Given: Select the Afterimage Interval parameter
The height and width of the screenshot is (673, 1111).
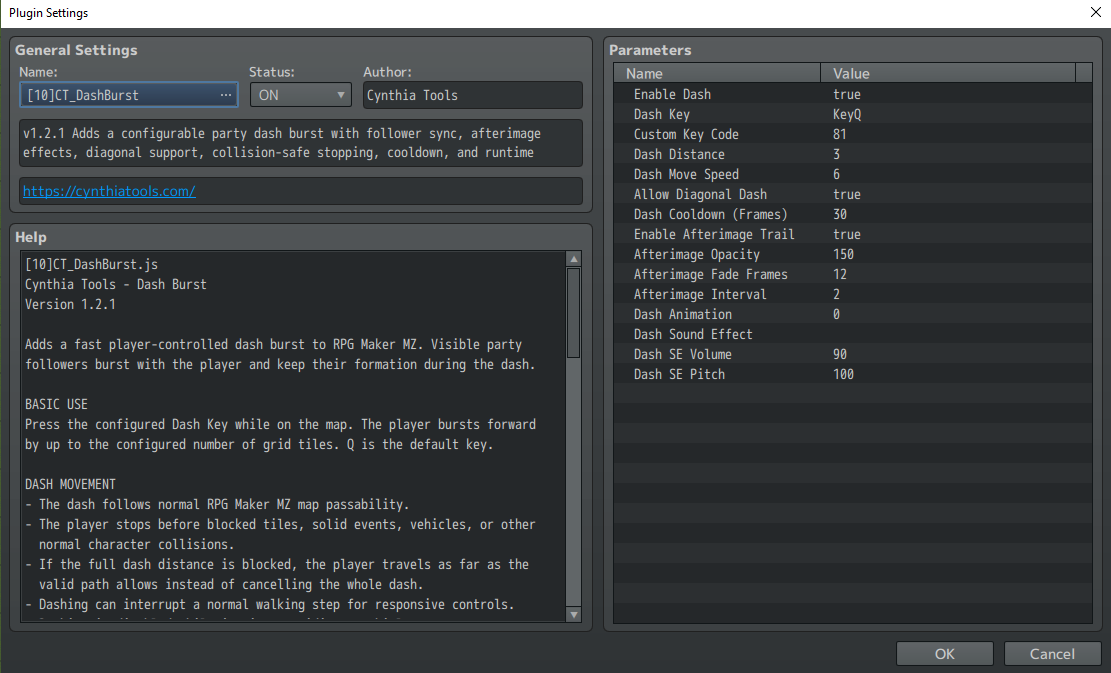Looking at the screenshot, I should click(853, 294).
